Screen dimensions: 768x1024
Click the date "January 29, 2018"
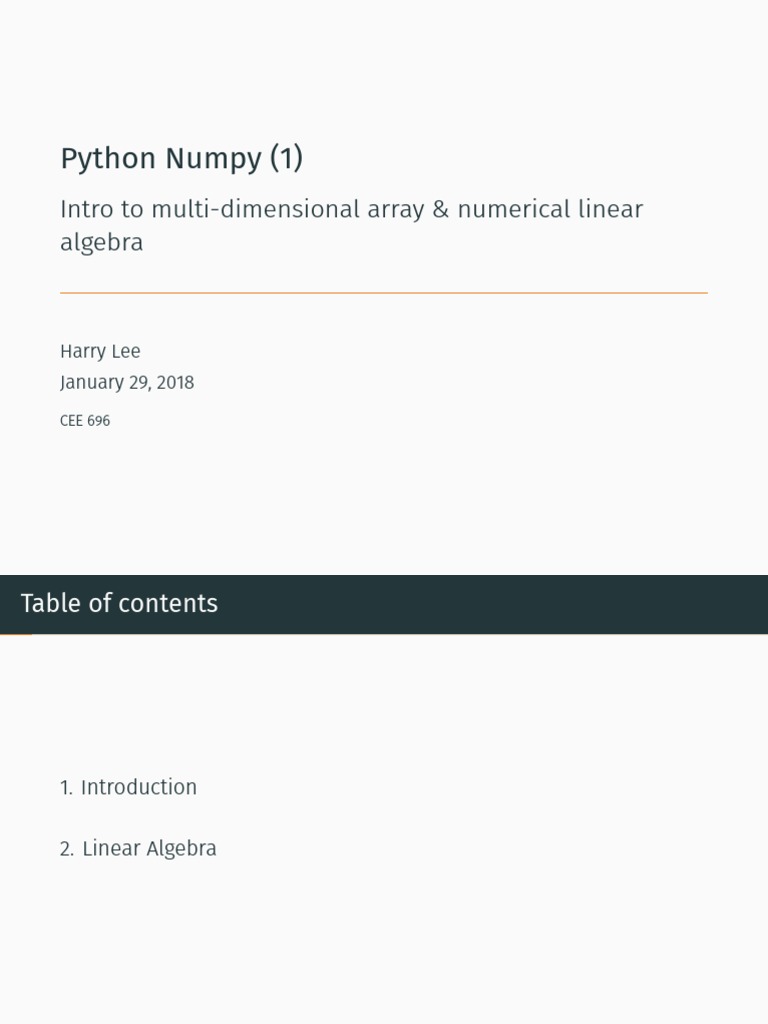(127, 383)
